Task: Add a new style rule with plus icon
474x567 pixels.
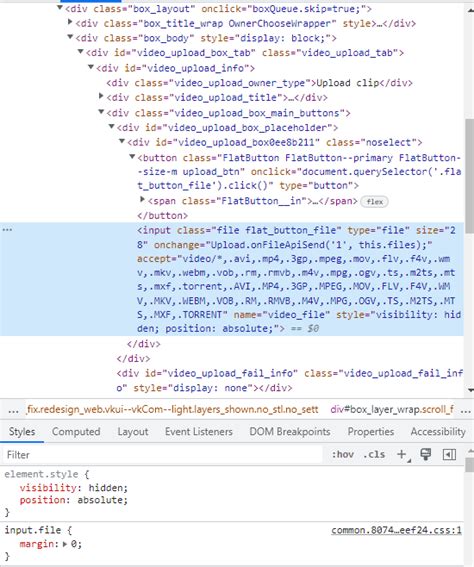Action: (x=402, y=454)
